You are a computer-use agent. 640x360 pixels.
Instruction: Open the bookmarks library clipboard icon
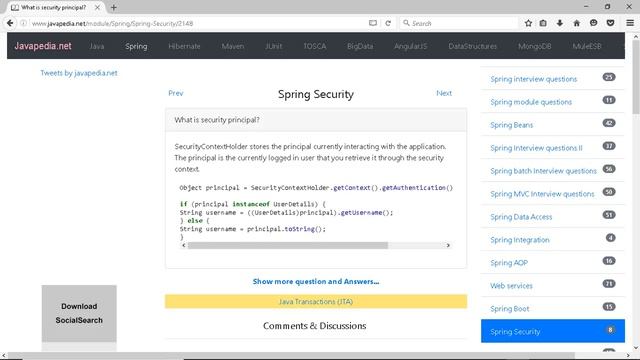point(543,23)
